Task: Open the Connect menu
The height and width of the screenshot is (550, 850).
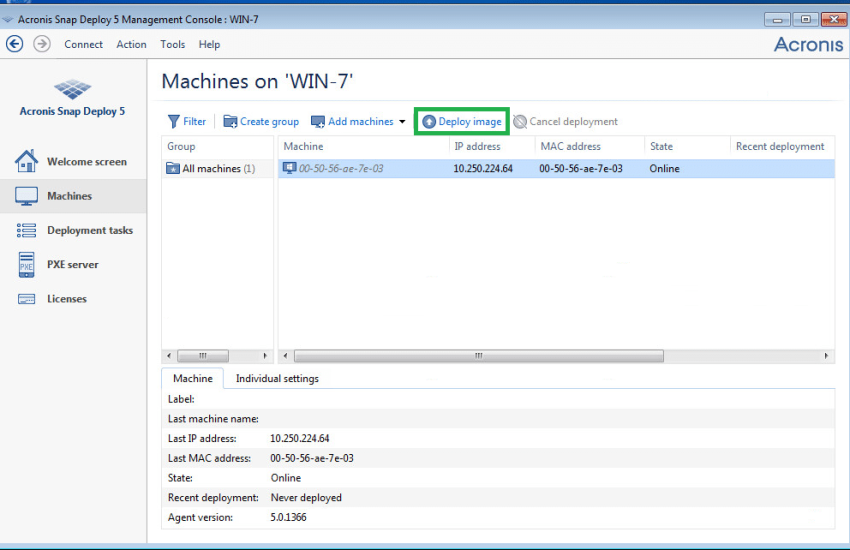Action: click(83, 44)
